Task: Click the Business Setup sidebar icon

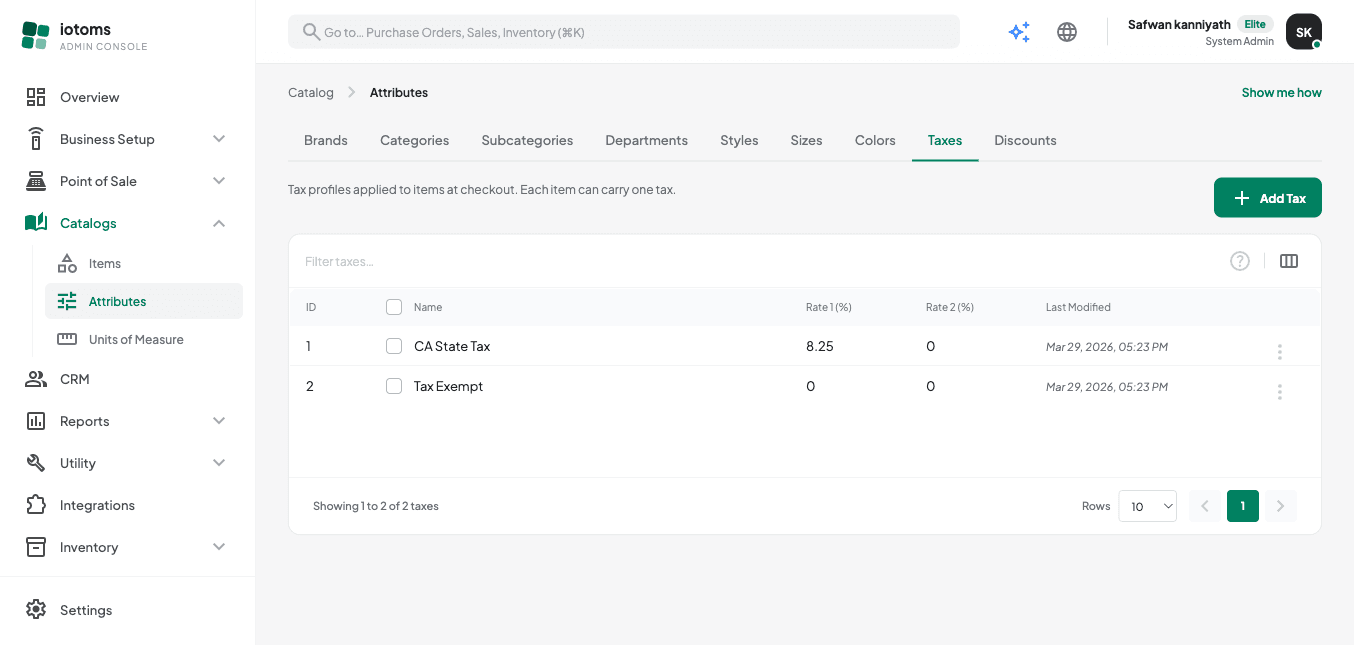Action: coord(36,139)
